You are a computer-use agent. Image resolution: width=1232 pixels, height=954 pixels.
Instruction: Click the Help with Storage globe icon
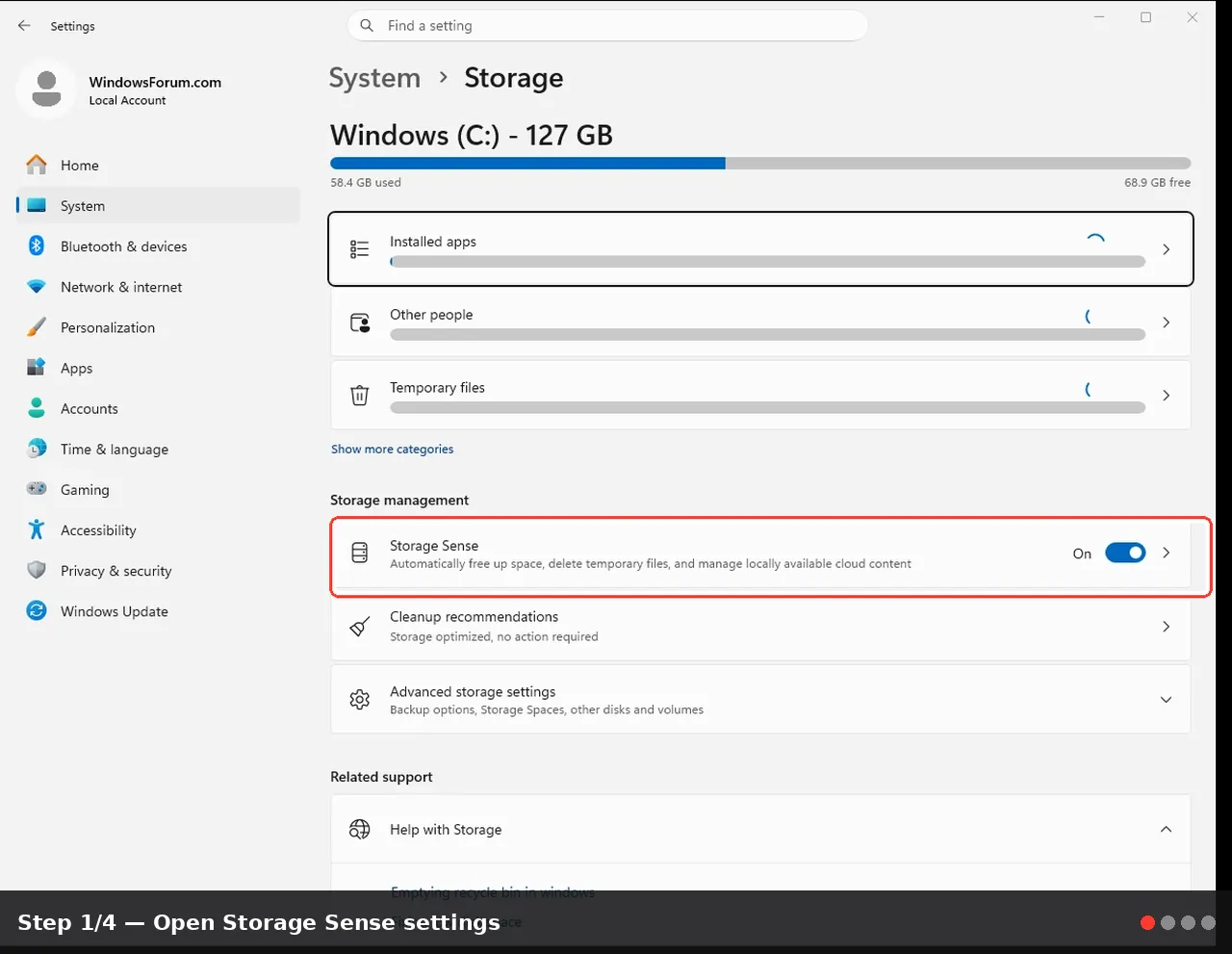360,829
